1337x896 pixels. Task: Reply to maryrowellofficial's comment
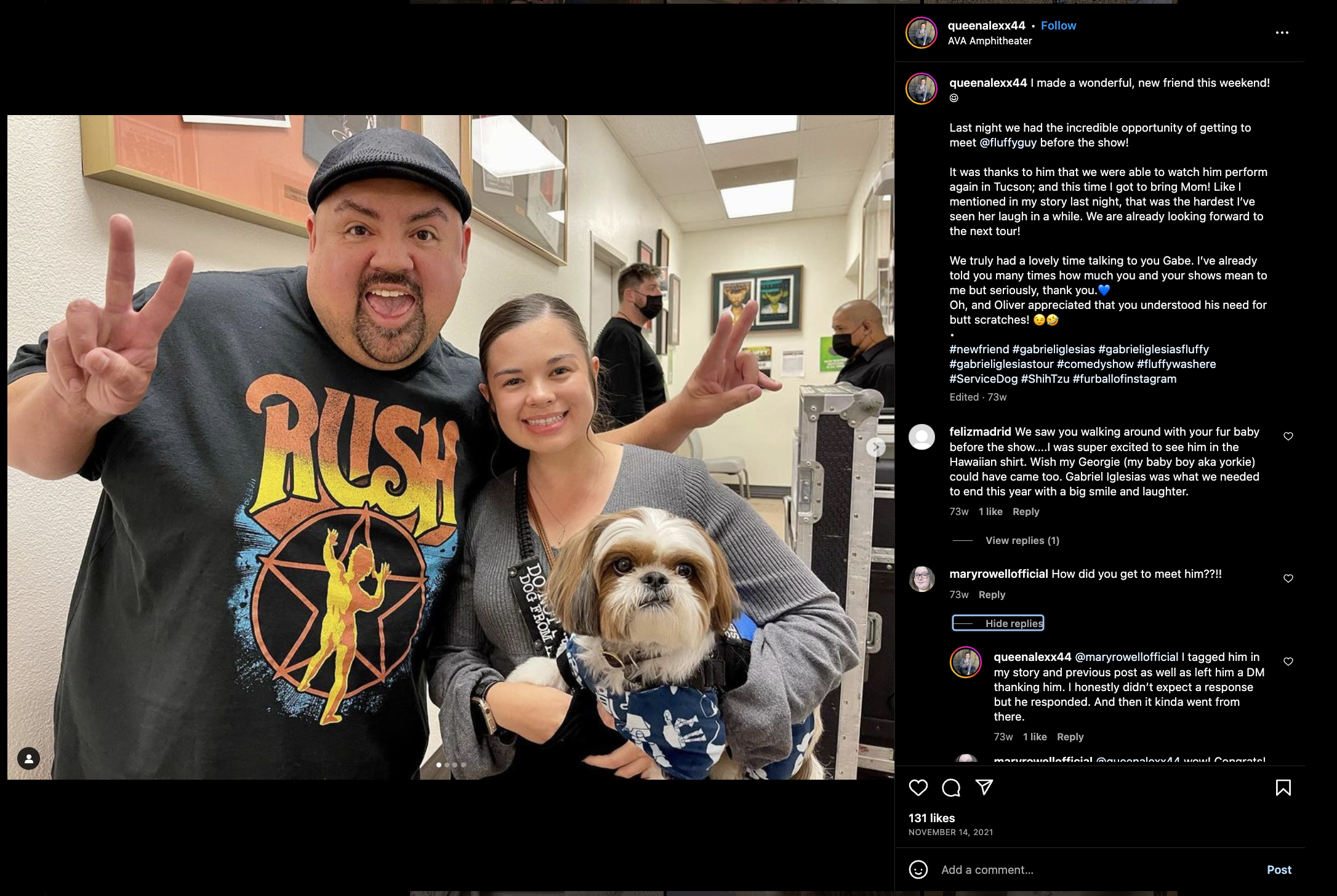click(x=992, y=594)
